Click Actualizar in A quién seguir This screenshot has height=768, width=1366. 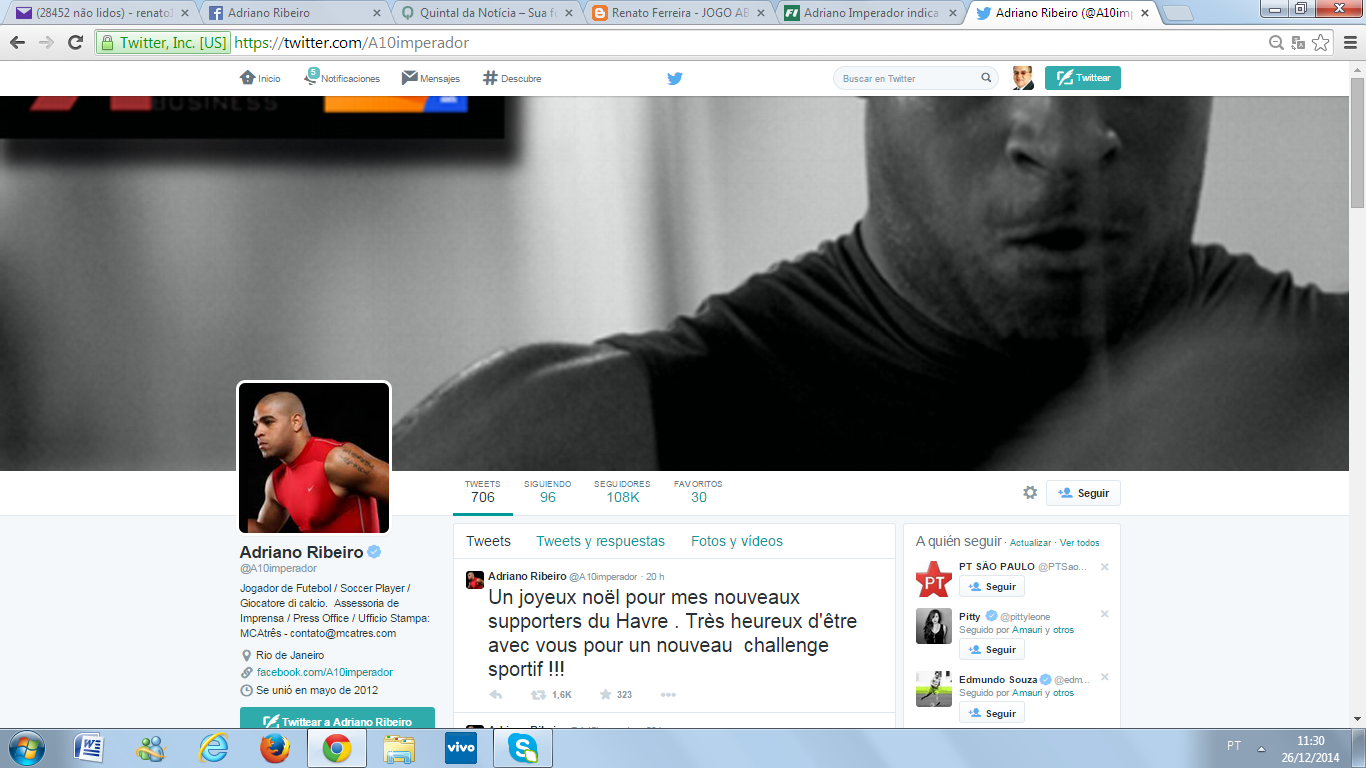tap(1030, 543)
